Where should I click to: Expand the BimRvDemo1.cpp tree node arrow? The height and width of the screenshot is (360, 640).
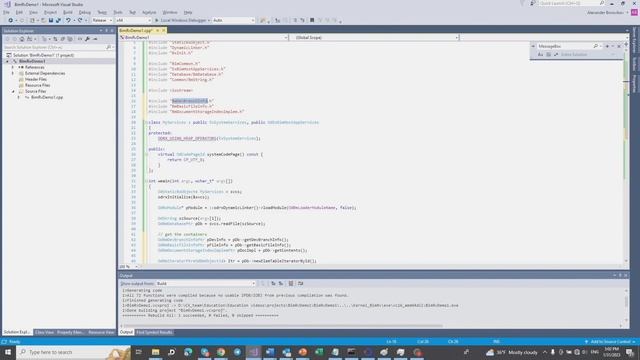19,98
